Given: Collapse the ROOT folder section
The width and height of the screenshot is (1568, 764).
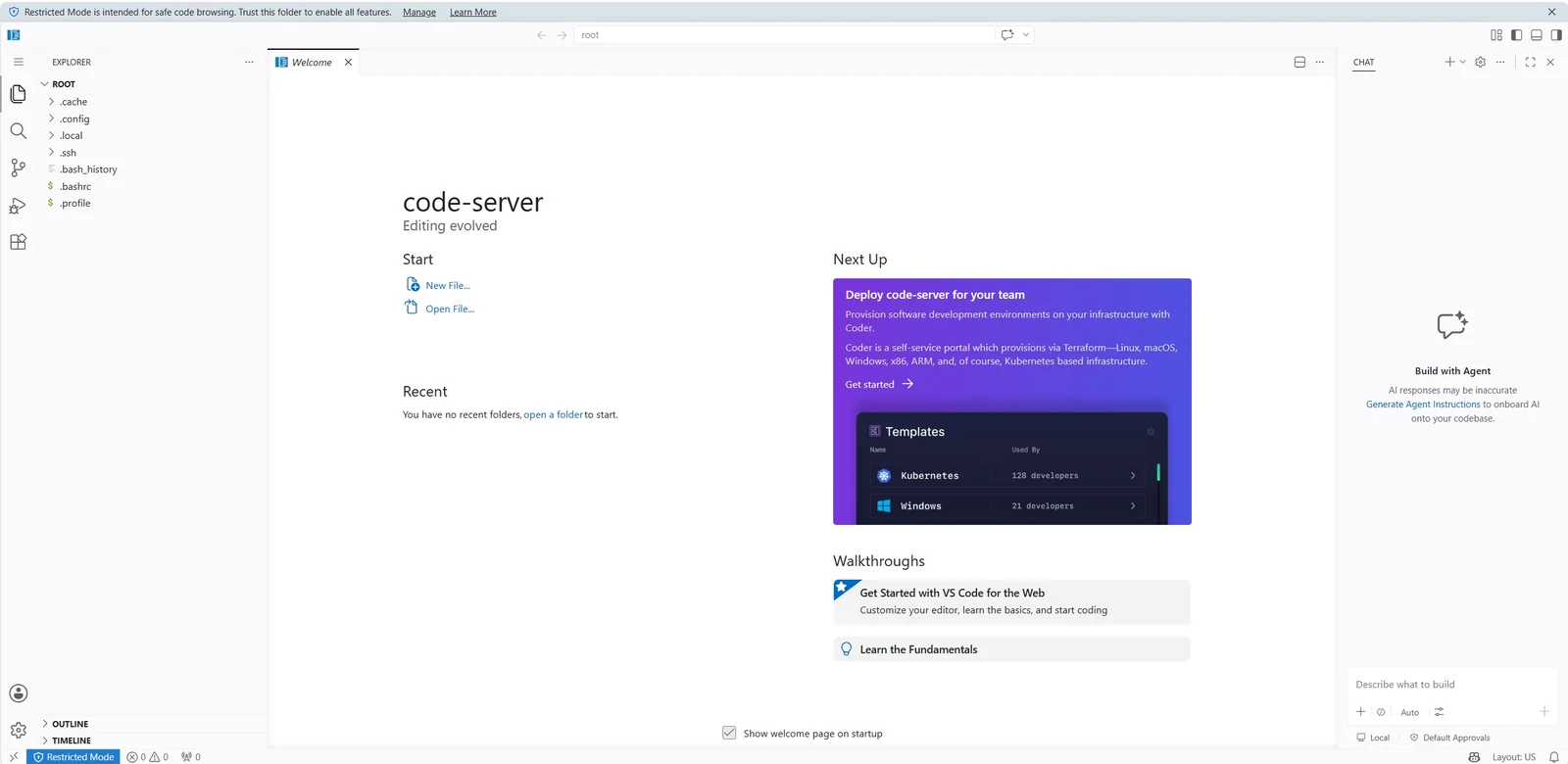Looking at the screenshot, I should (152, 84).
